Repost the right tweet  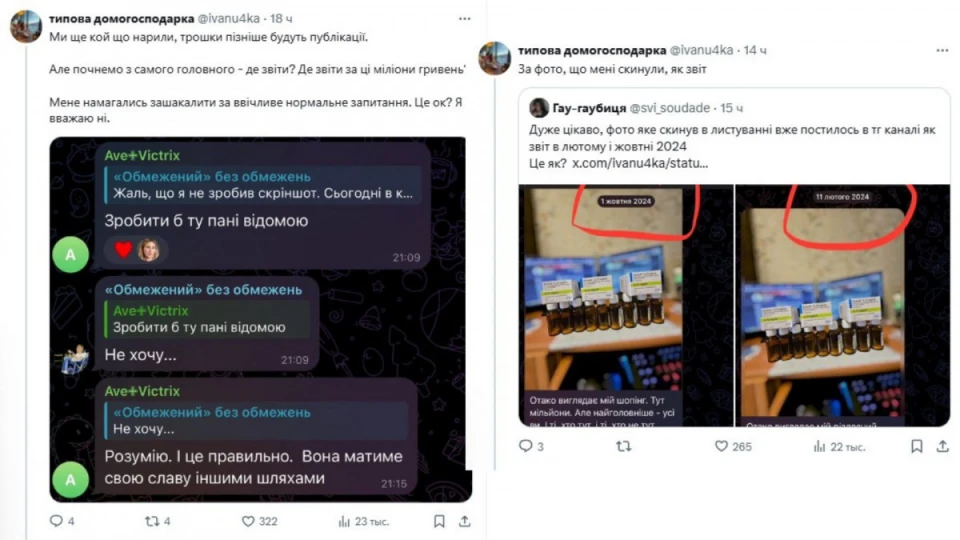pyautogui.click(x=623, y=446)
